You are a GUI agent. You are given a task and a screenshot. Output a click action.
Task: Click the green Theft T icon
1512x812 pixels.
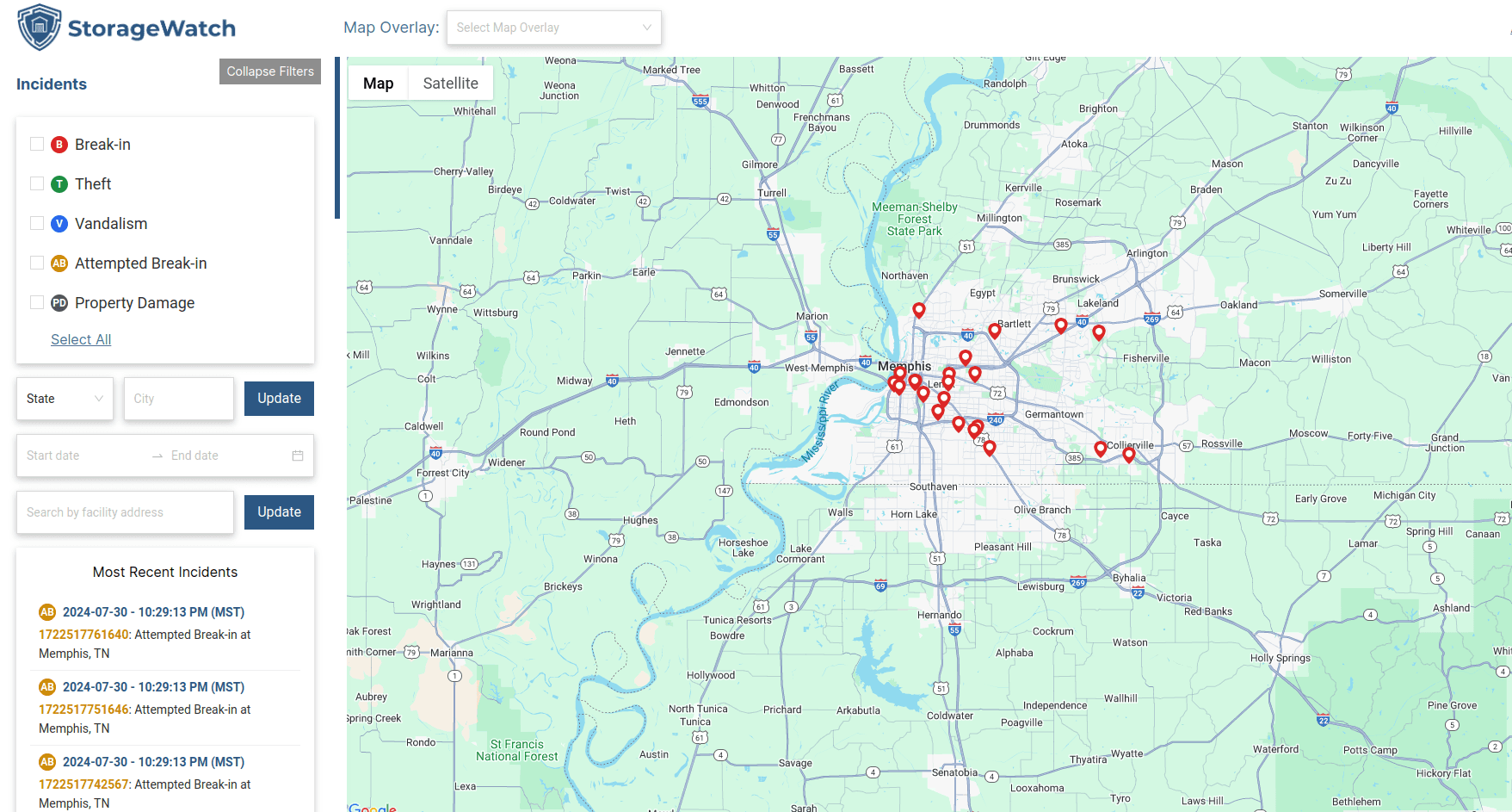(59, 184)
